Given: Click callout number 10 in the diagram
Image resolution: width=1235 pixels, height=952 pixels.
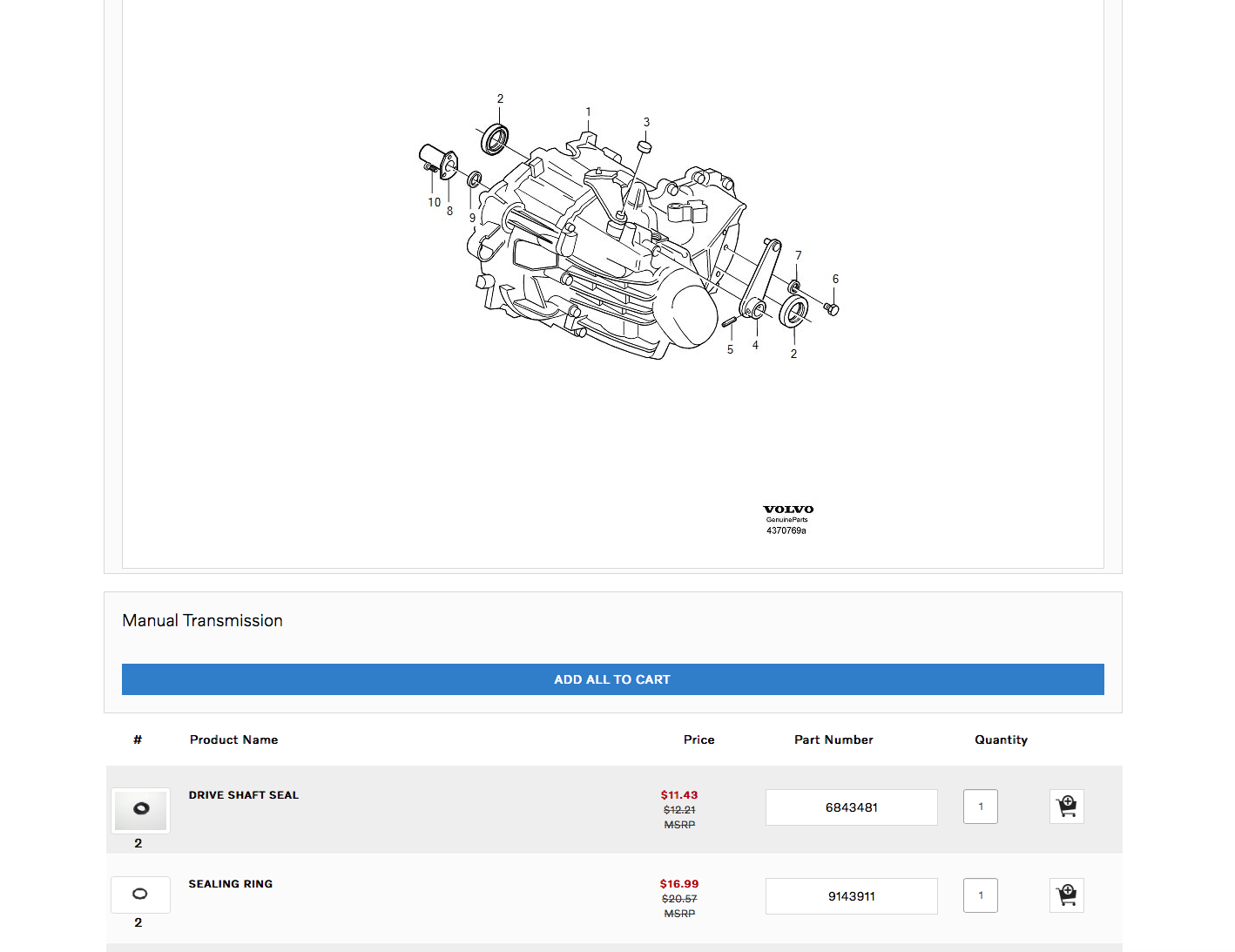Looking at the screenshot, I should (434, 203).
